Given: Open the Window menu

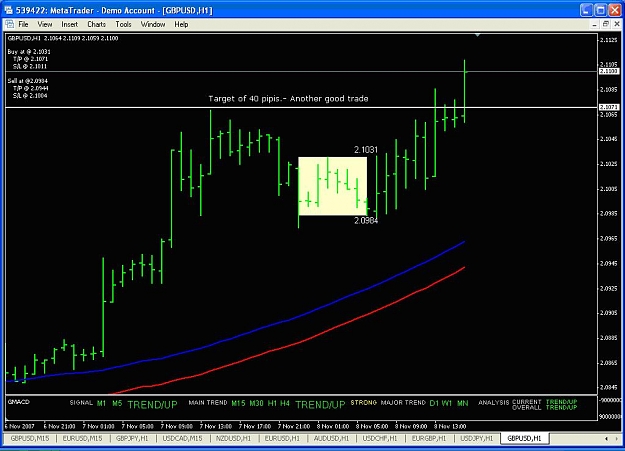Looking at the screenshot, I should [x=153, y=24].
